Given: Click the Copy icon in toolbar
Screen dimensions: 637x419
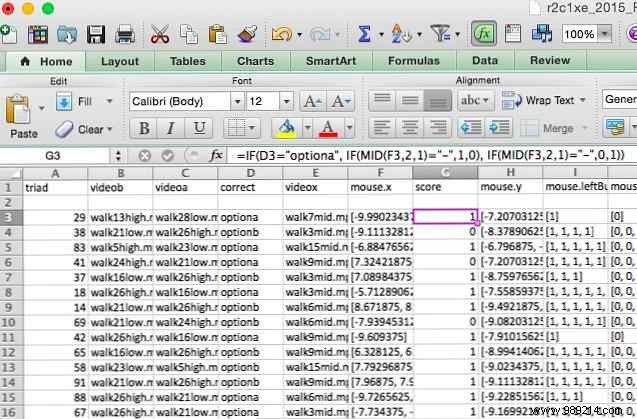Looking at the screenshot, I should (189, 34).
